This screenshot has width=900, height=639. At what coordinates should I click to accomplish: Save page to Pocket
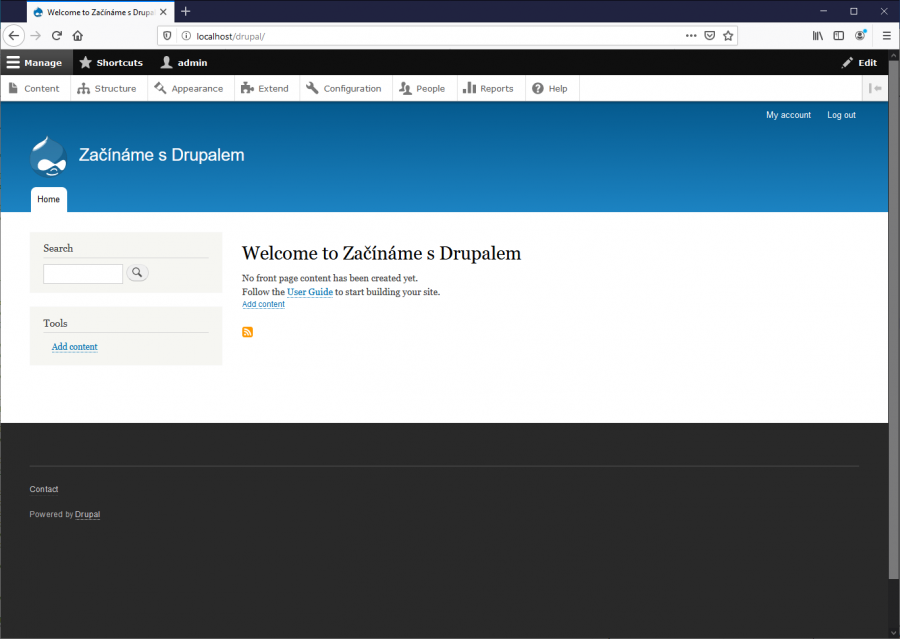coord(710,36)
